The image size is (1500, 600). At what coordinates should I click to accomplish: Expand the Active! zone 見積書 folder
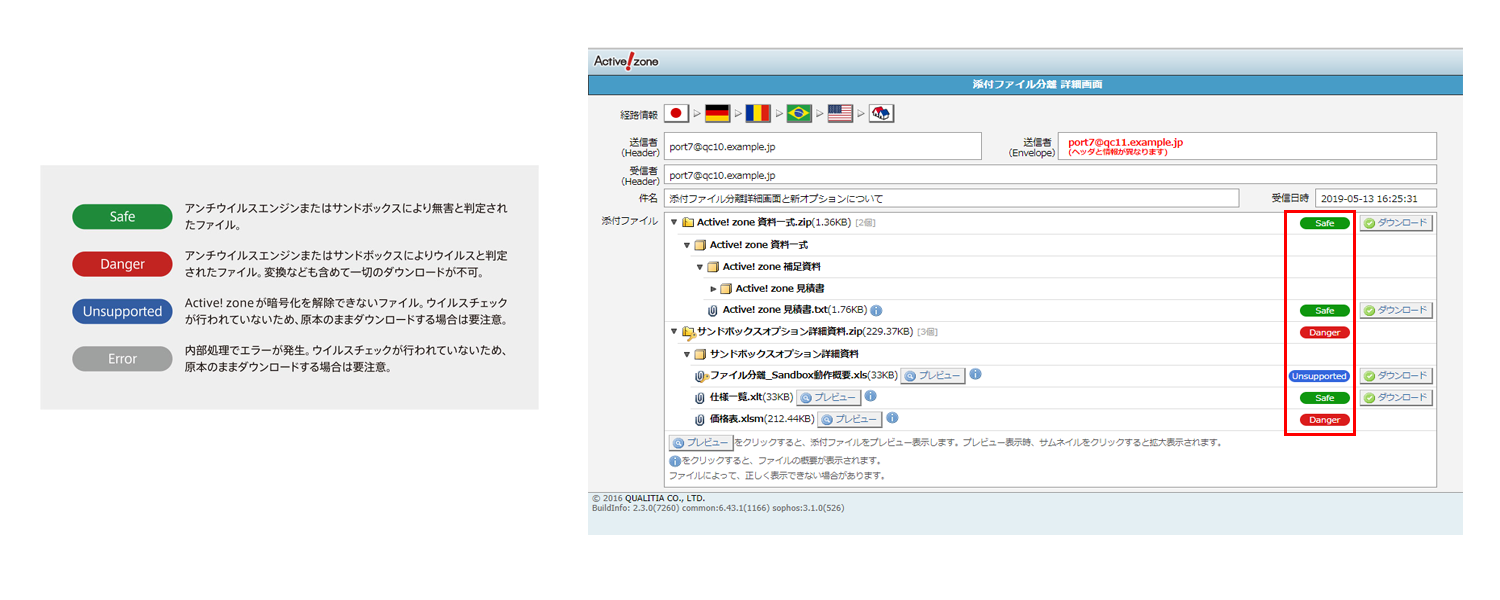click(713, 289)
